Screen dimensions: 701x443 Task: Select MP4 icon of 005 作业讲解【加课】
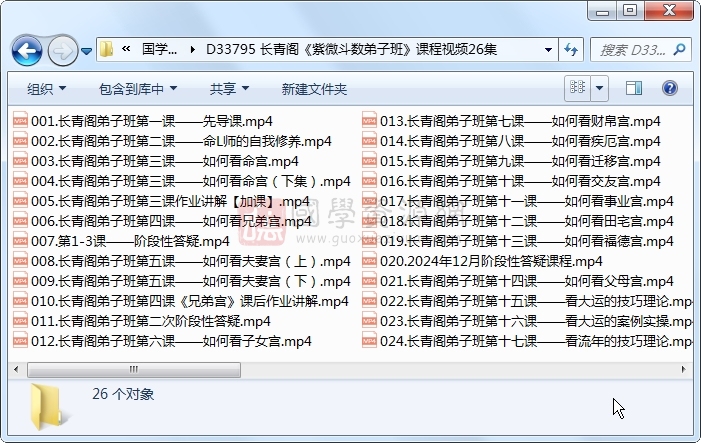(x=20, y=201)
